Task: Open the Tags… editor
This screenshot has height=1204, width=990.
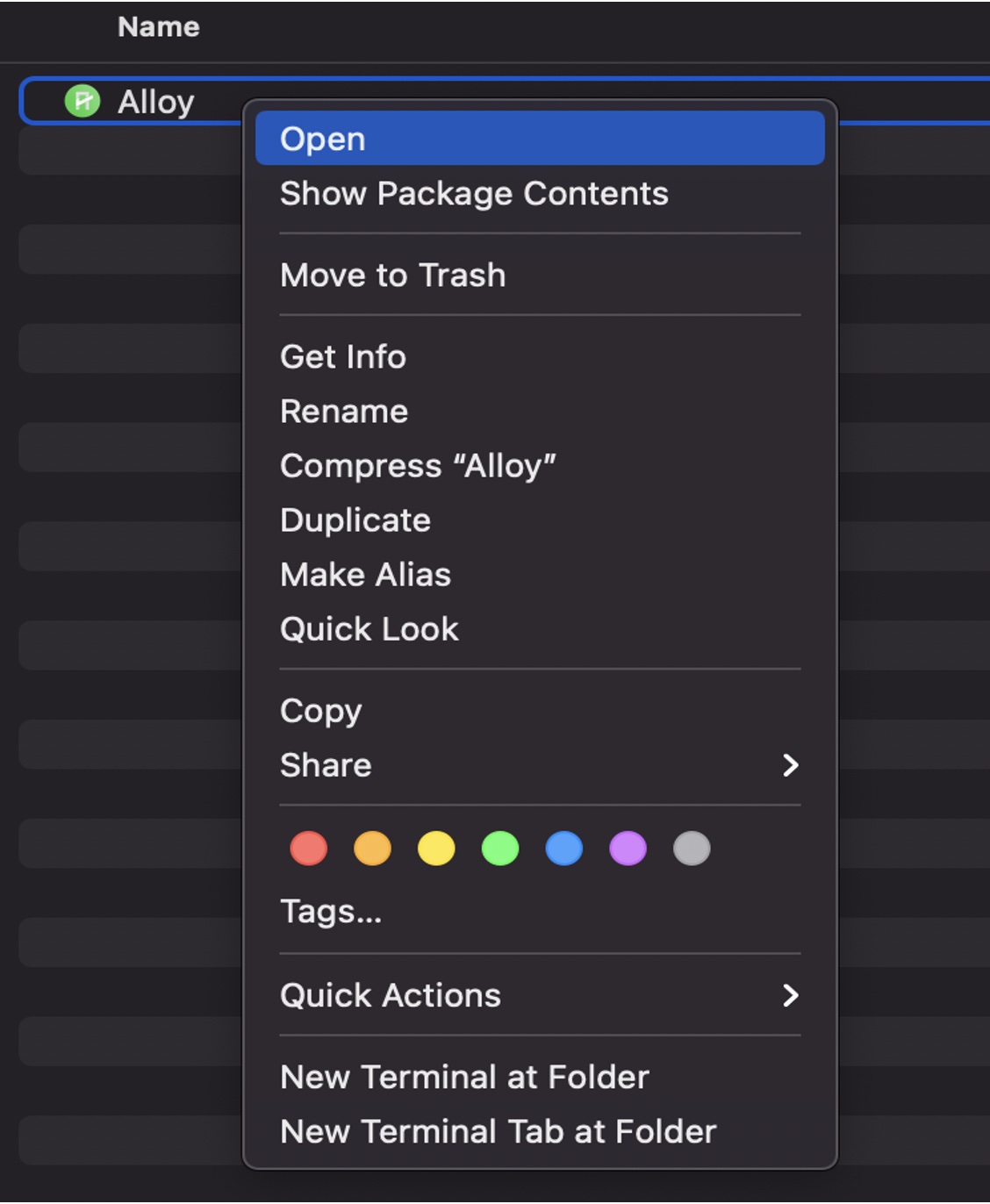Action: coord(331,912)
